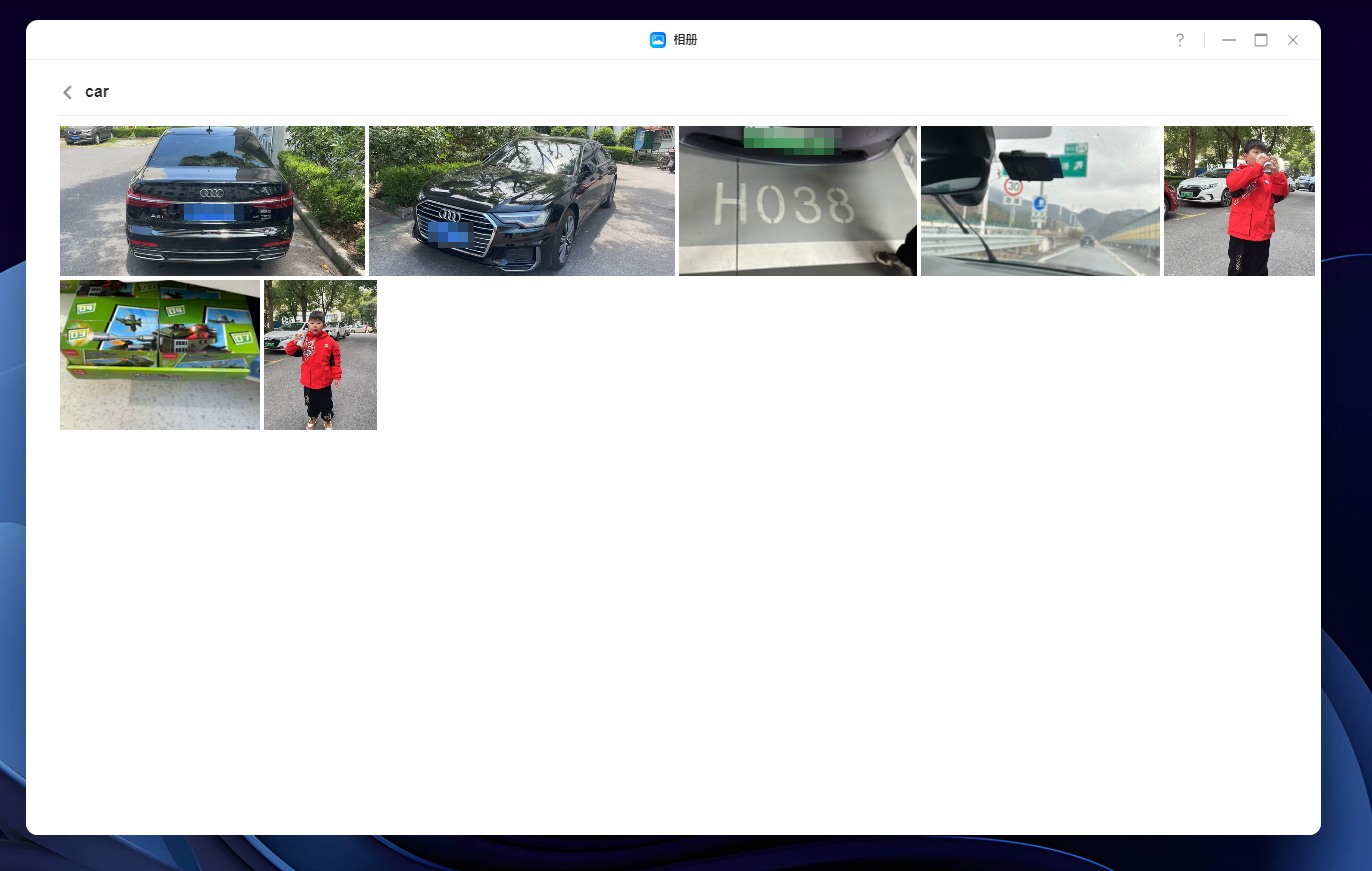The height and width of the screenshot is (871, 1372).
Task: Open help via the question mark icon
Action: 1179,40
